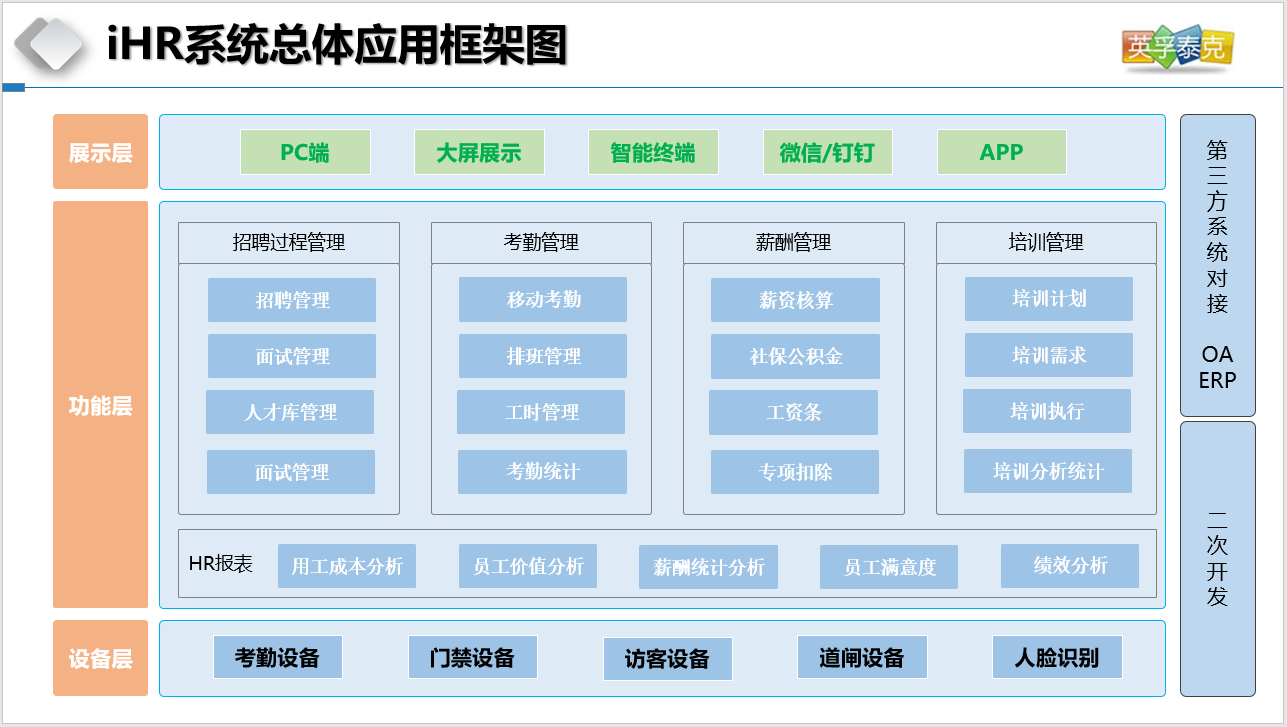Click the APP green box
The width and height of the screenshot is (1287, 727).
(x=1001, y=153)
